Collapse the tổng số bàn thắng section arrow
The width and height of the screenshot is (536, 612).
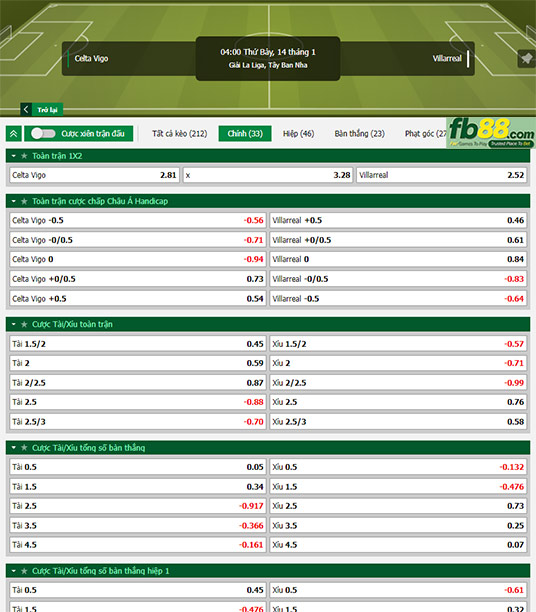tap(14, 448)
